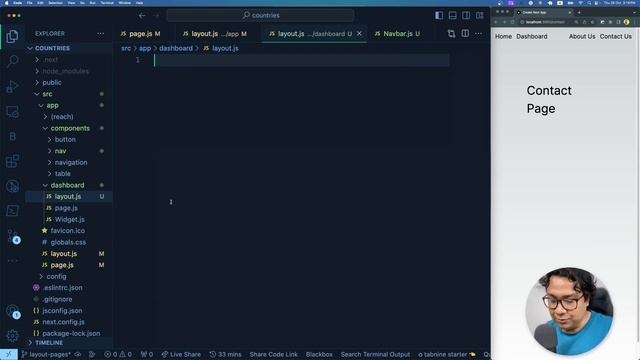
Task: Expand the navigation folder
Action: [71, 162]
